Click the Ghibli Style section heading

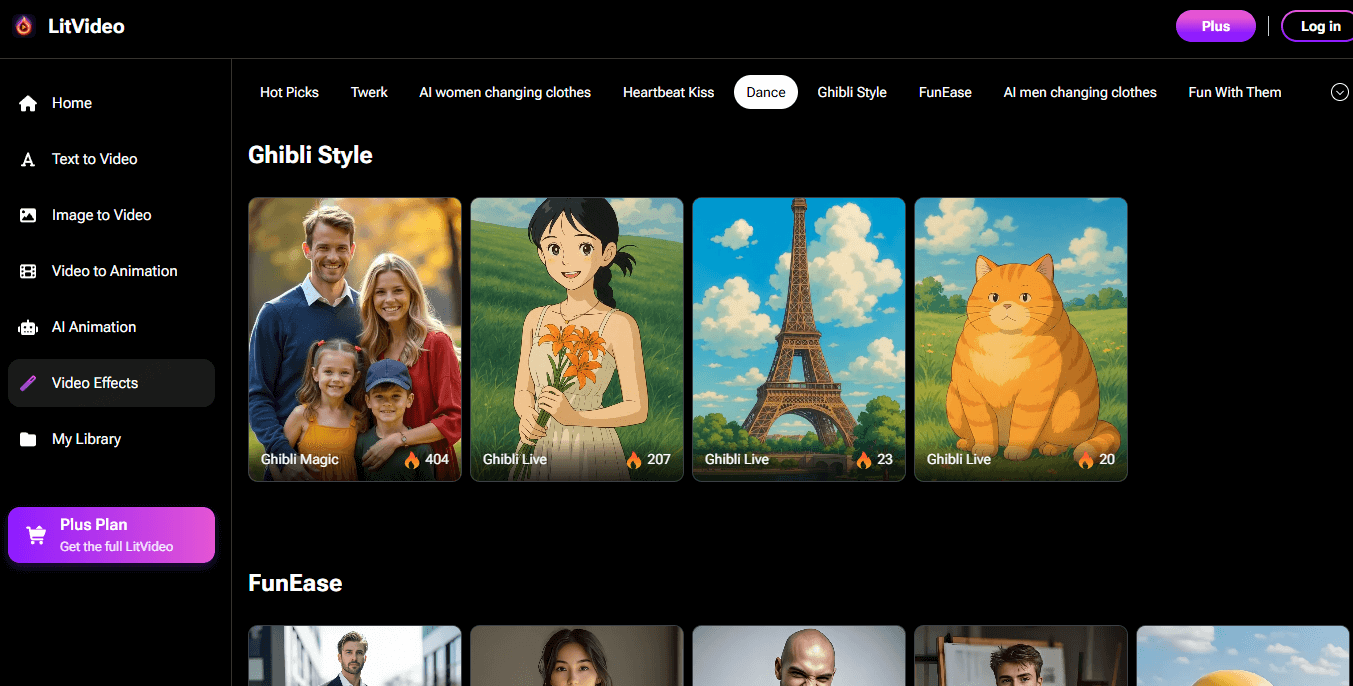coord(310,155)
